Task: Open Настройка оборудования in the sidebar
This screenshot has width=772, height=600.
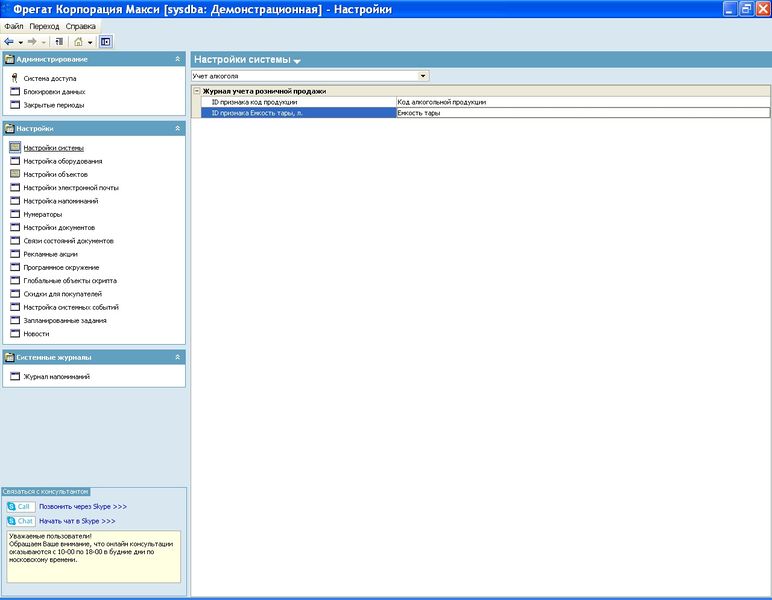Action: tap(63, 161)
